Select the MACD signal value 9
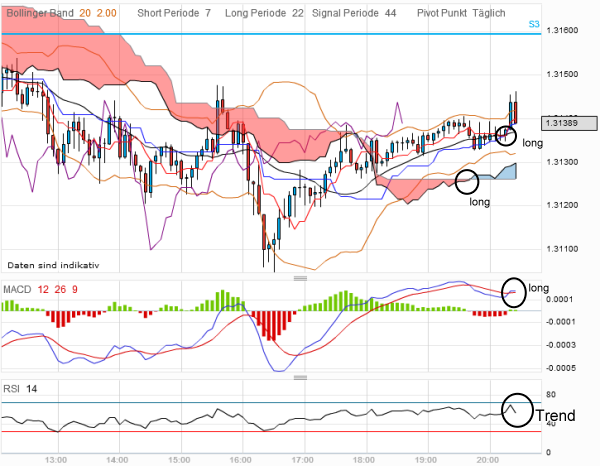The height and width of the screenshot is (466, 600). [x=75, y=290]
